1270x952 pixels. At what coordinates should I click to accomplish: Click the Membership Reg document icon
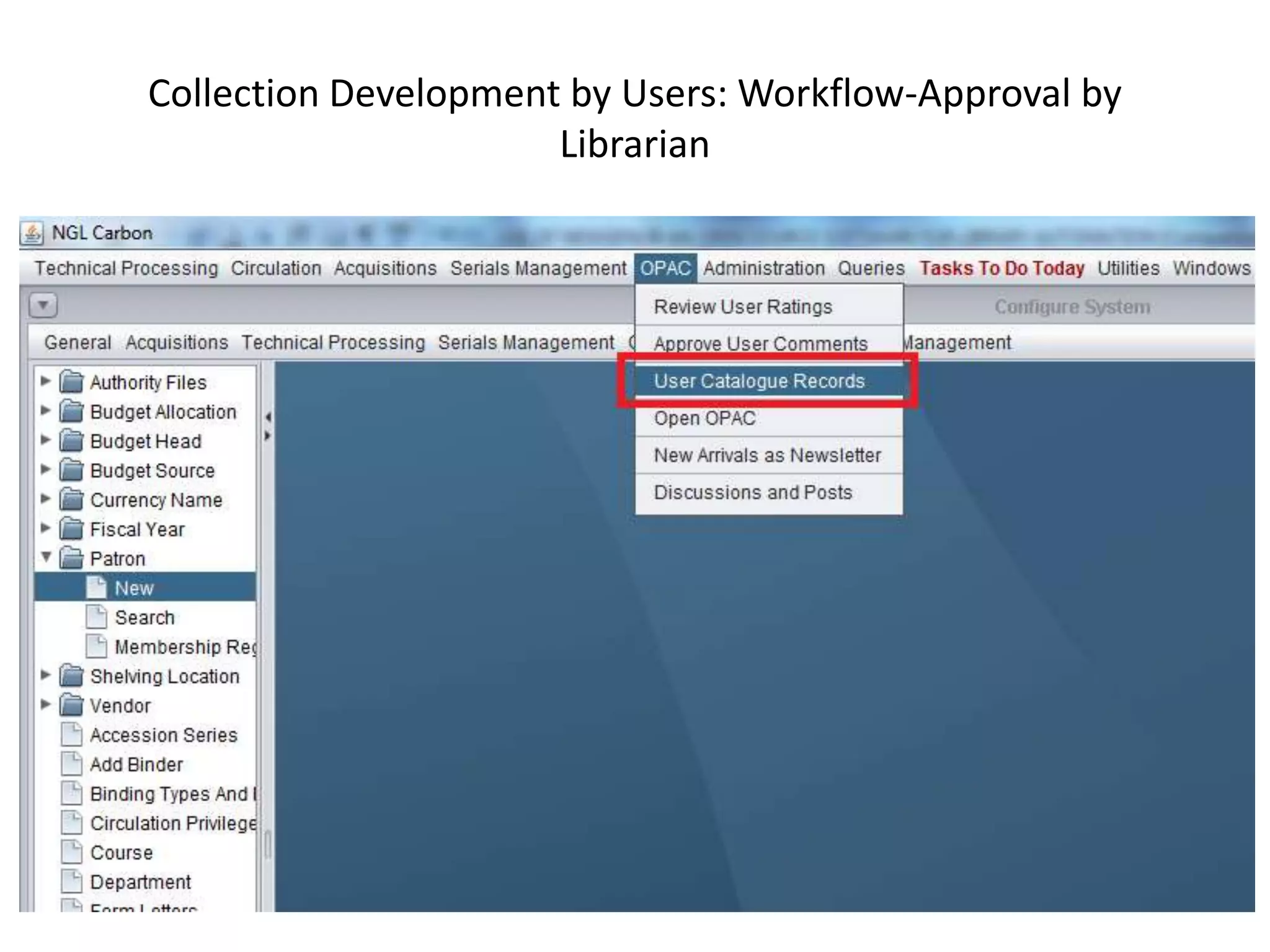click(96, 646)
